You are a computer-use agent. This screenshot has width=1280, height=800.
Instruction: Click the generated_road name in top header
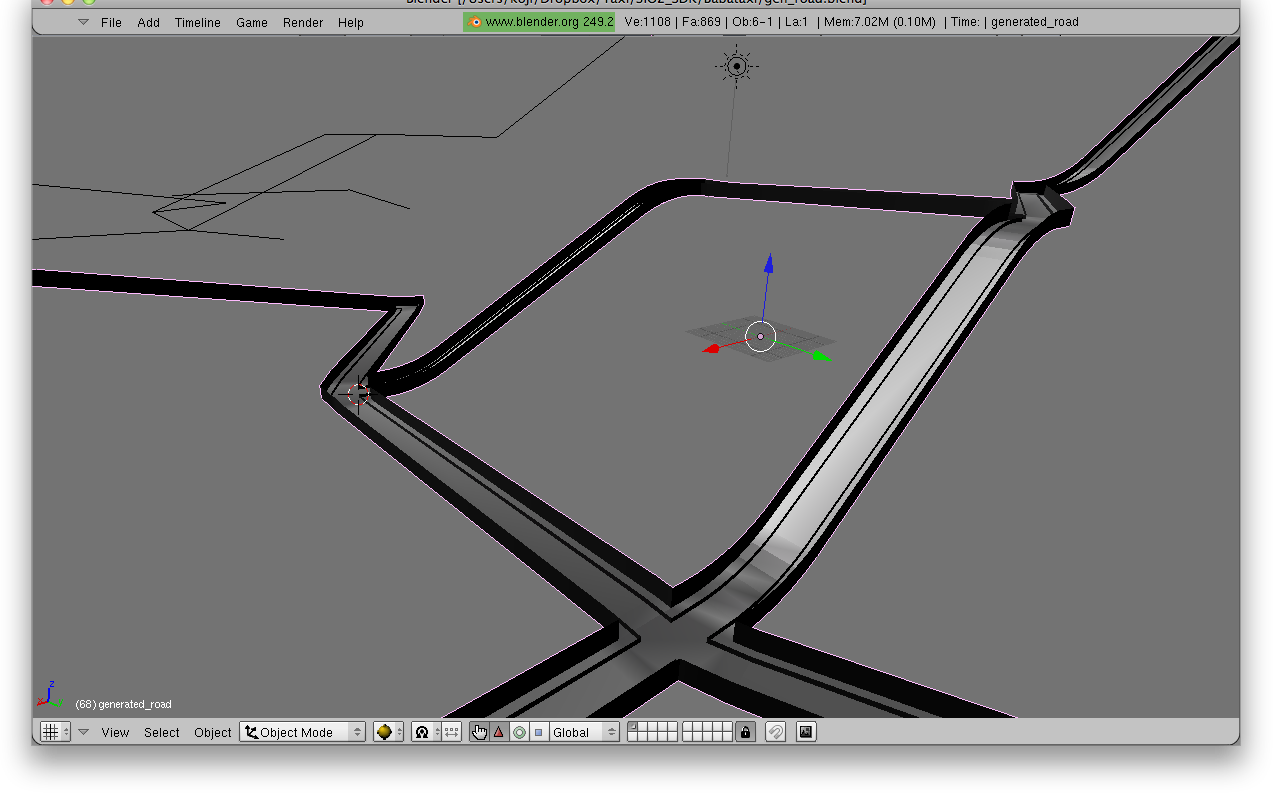1035,22
